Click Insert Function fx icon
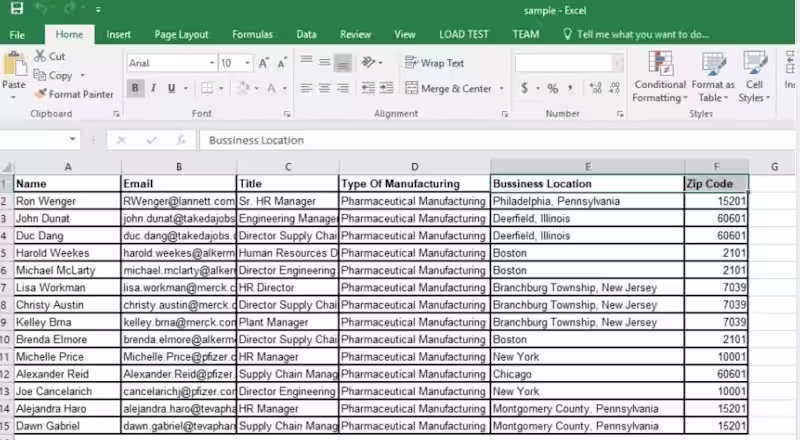The width and height of the screenshot is (800, 440). [x=181, y=140]
